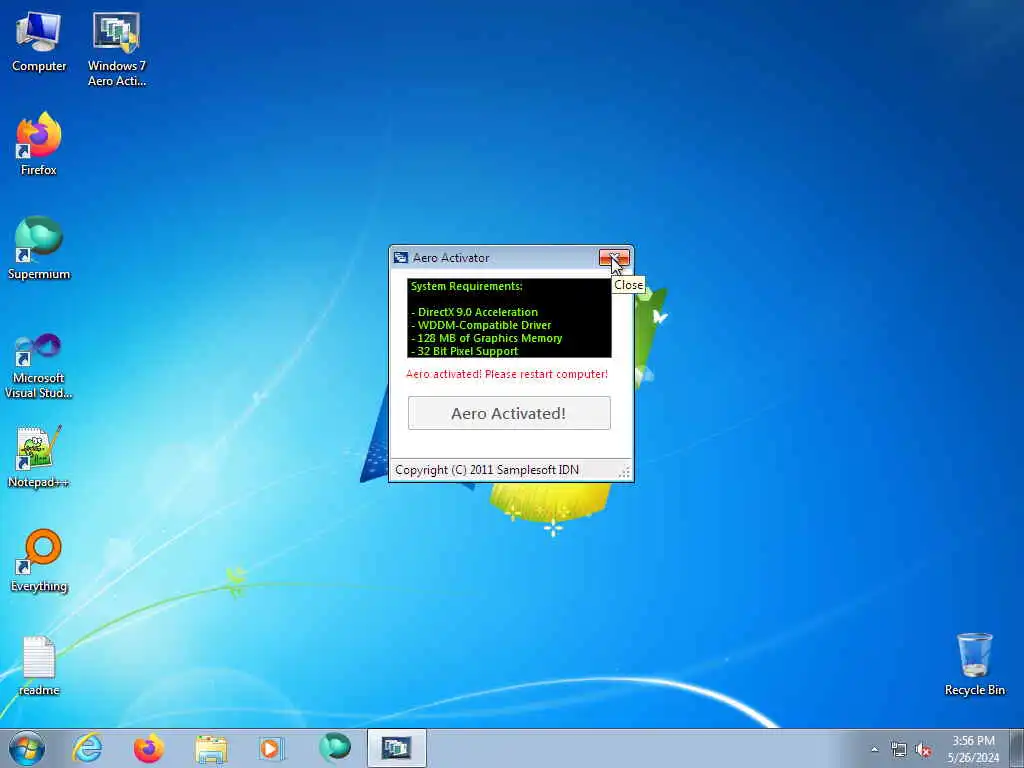The image size is (1024, 768).
Task: Close the Aero Activator window
Action: coord(614,257)
